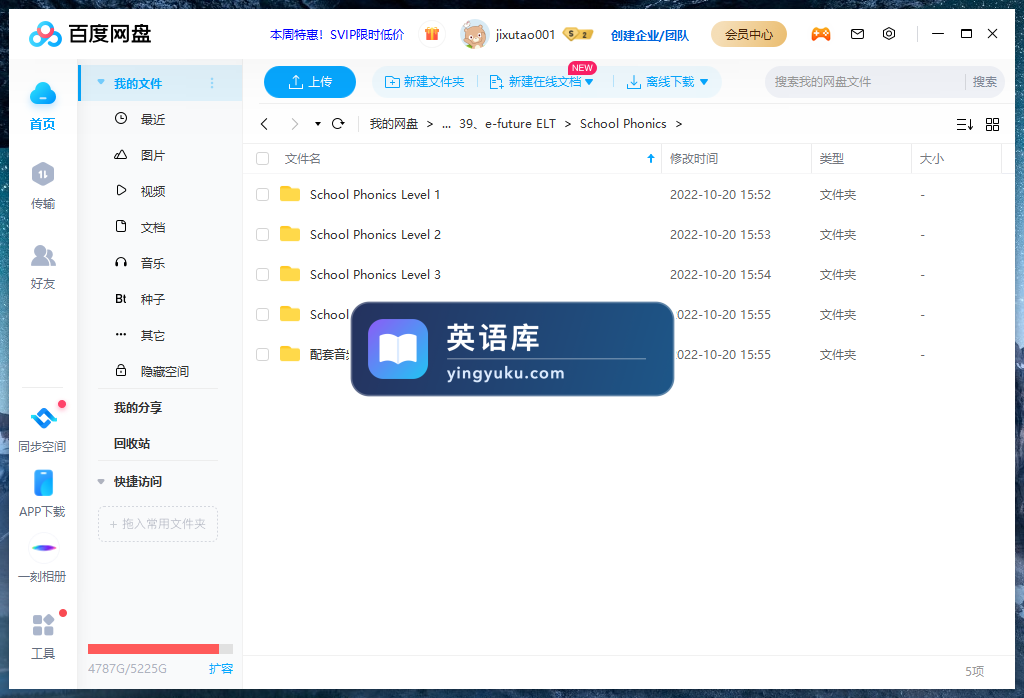The height and width of the screenshot is (698, 1024).
Task: Open 回收站 recycle bin
Action: pos(132,443)
